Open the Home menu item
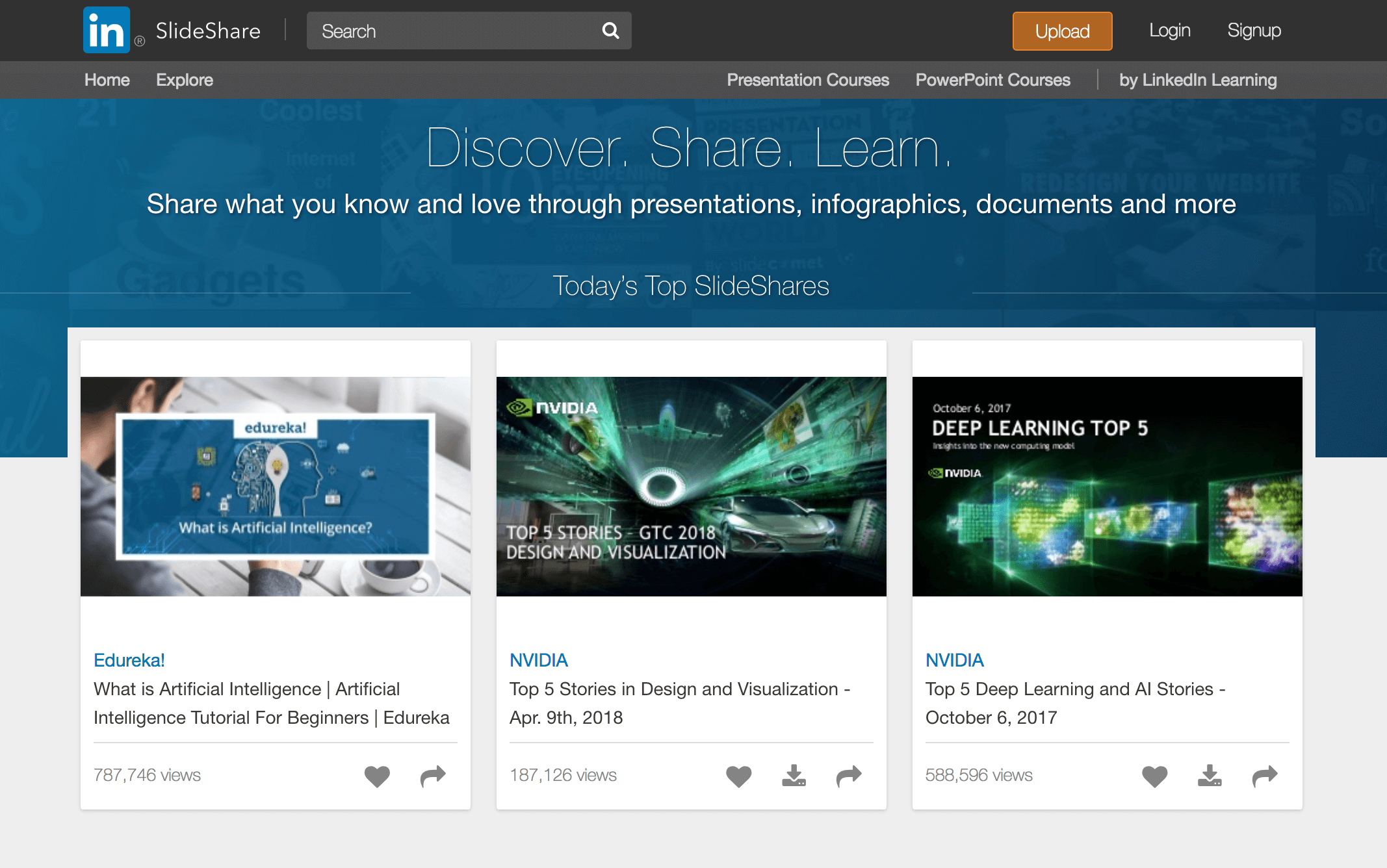Image resolution: width=1387 pixels, height=868 pixels. (107, 80)
